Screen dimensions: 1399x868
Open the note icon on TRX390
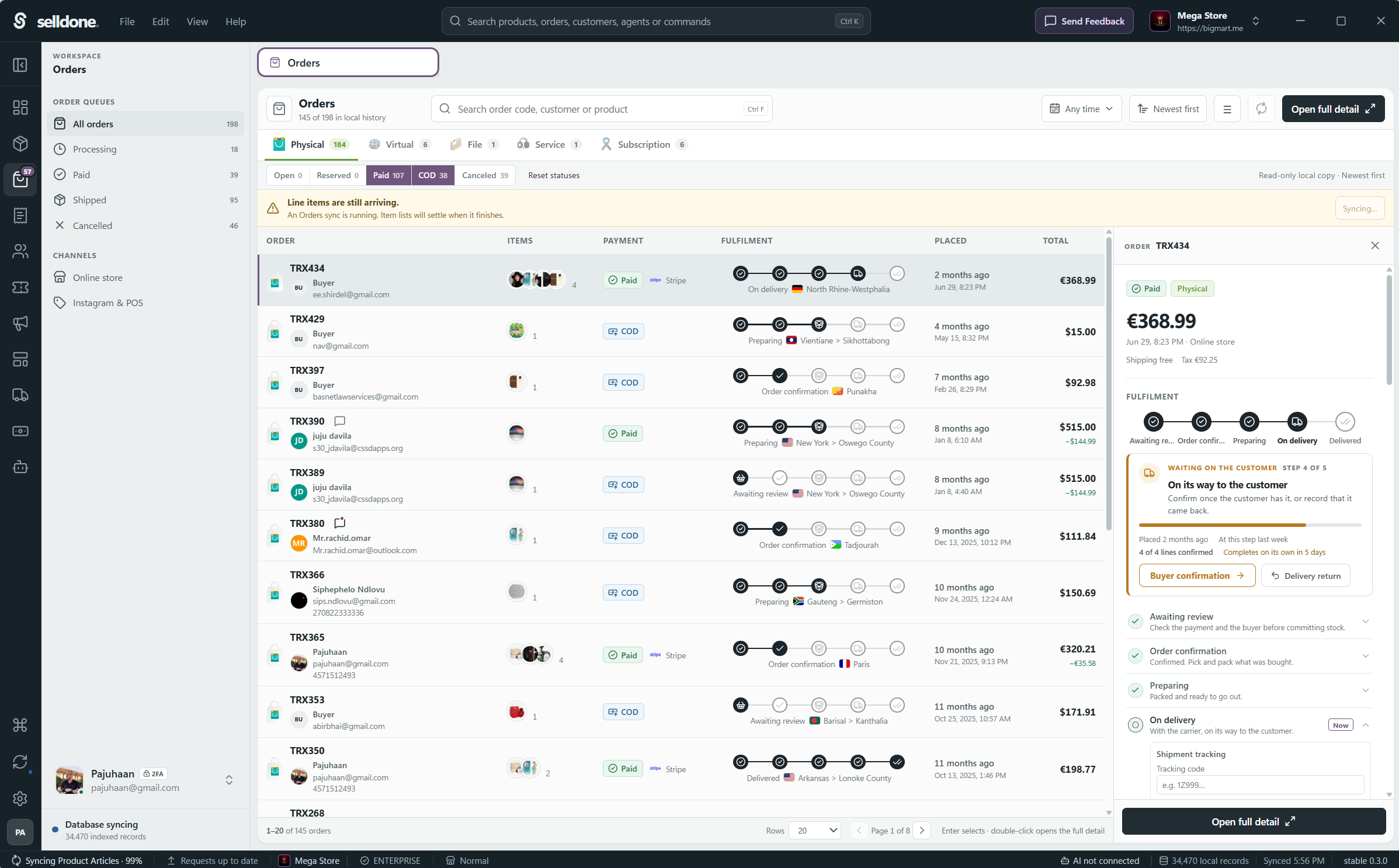(339, 421)
